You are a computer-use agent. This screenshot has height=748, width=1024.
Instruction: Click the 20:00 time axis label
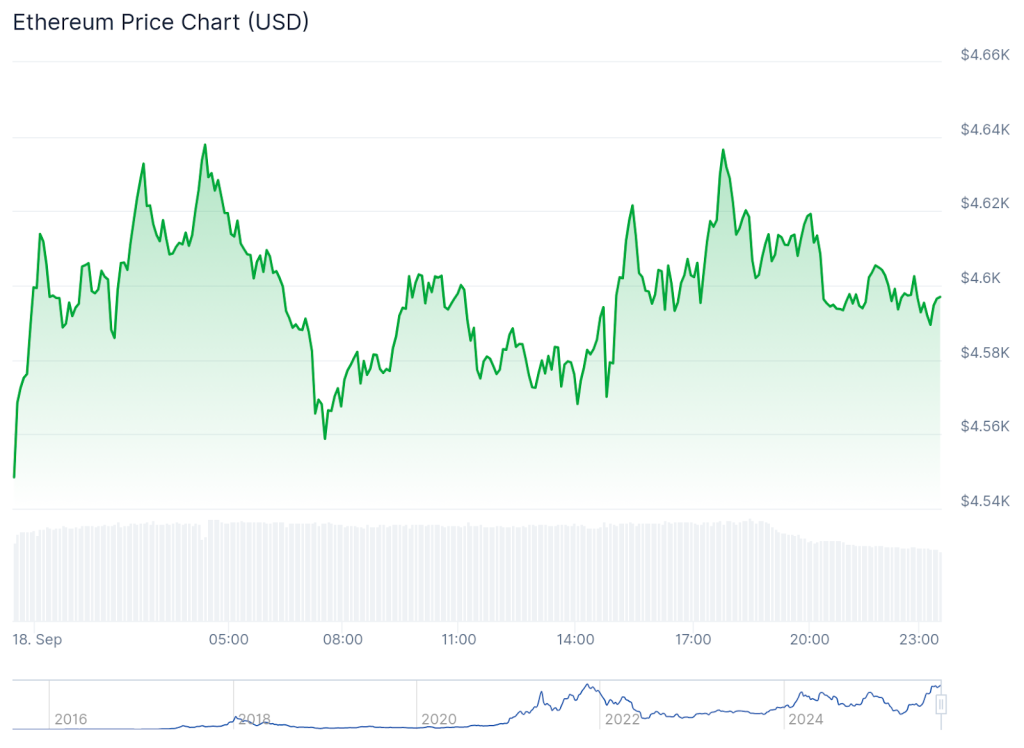click(x=808, y=640)
